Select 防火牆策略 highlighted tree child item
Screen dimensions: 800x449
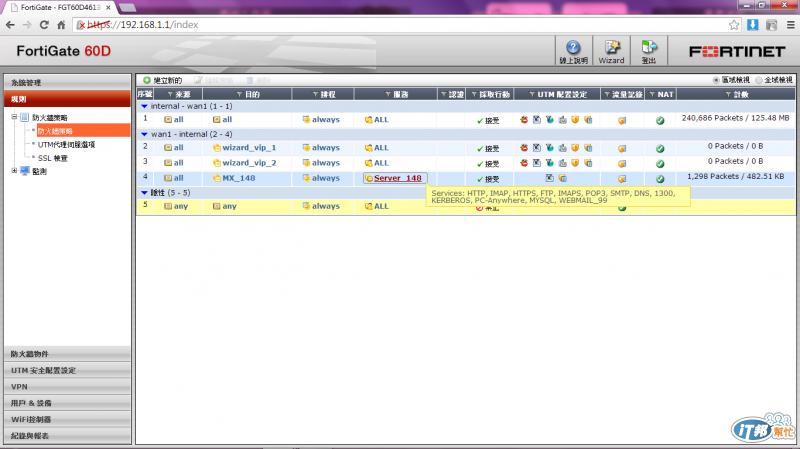(55, 131)
